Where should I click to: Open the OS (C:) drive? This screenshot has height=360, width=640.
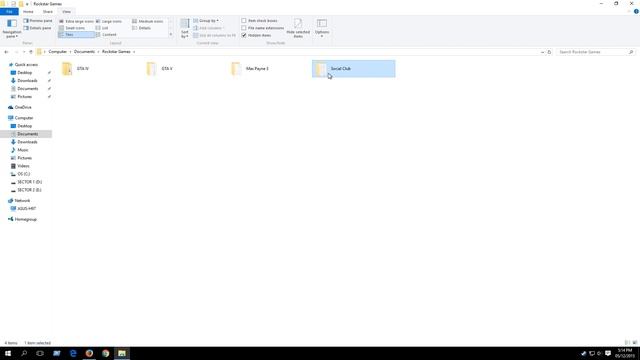click(x=23, y=174)
